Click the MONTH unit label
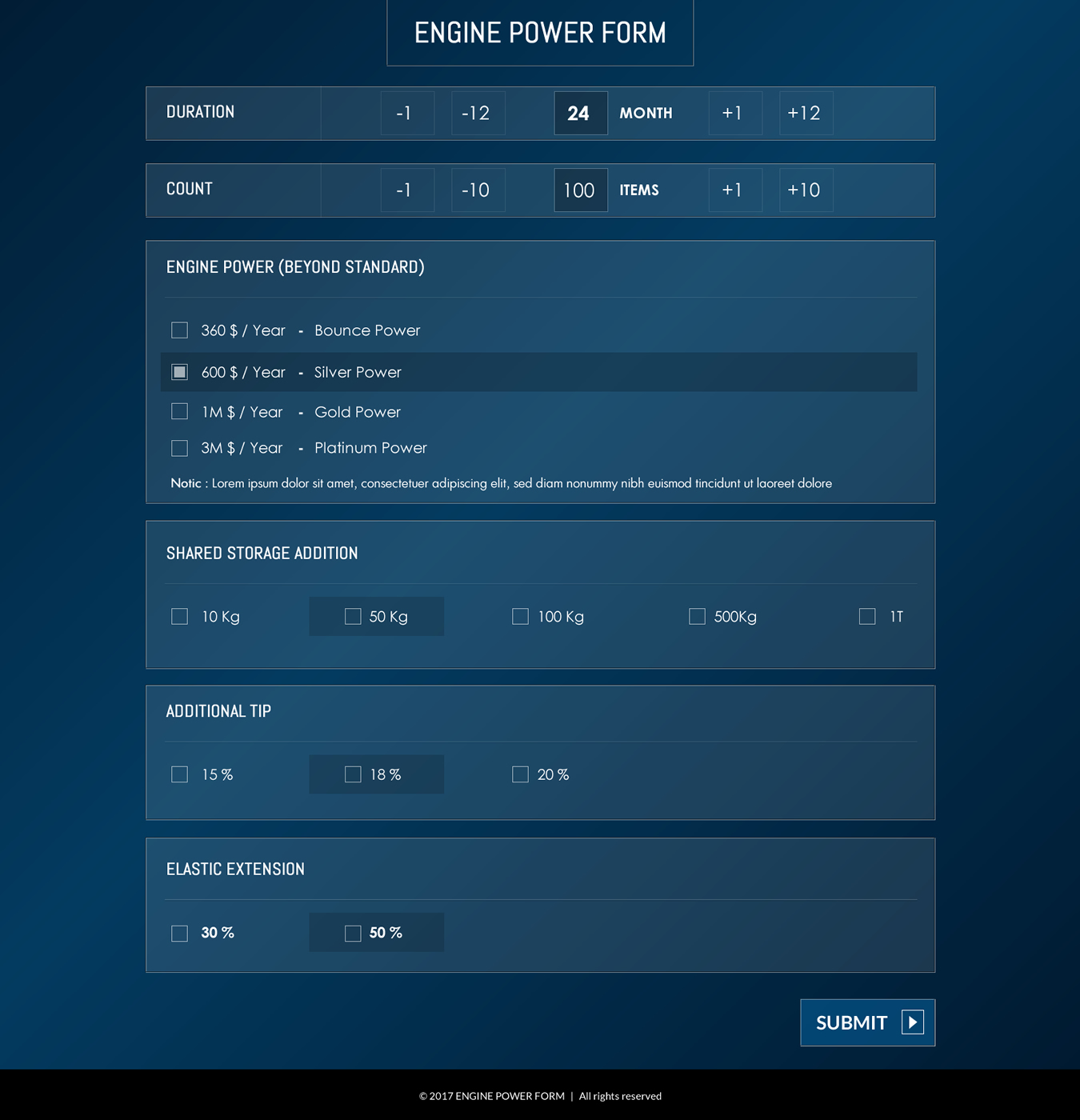 point(646,114)
